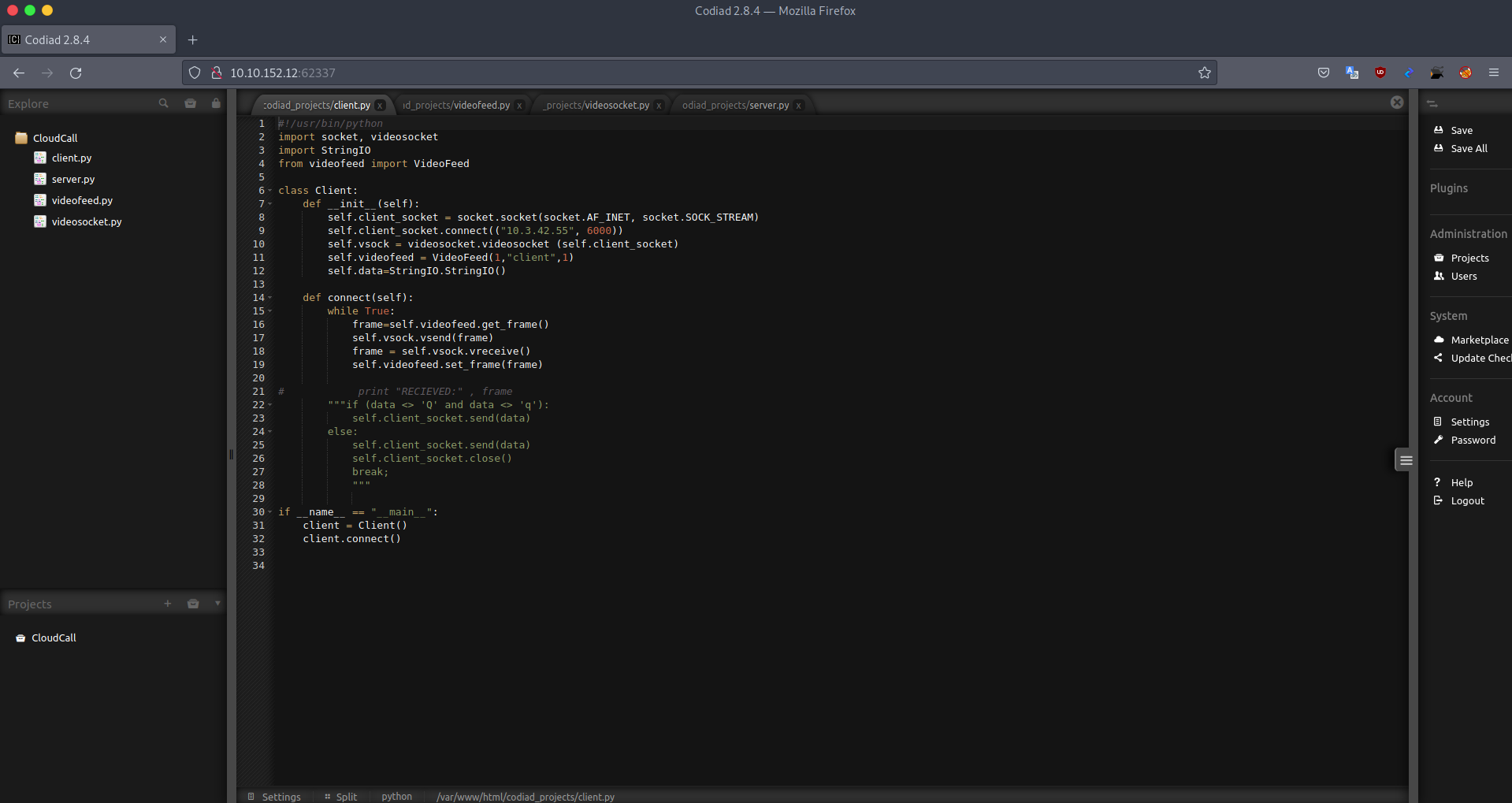
Task: Reload the page with the refresh icon
Action: coord(76,73)
